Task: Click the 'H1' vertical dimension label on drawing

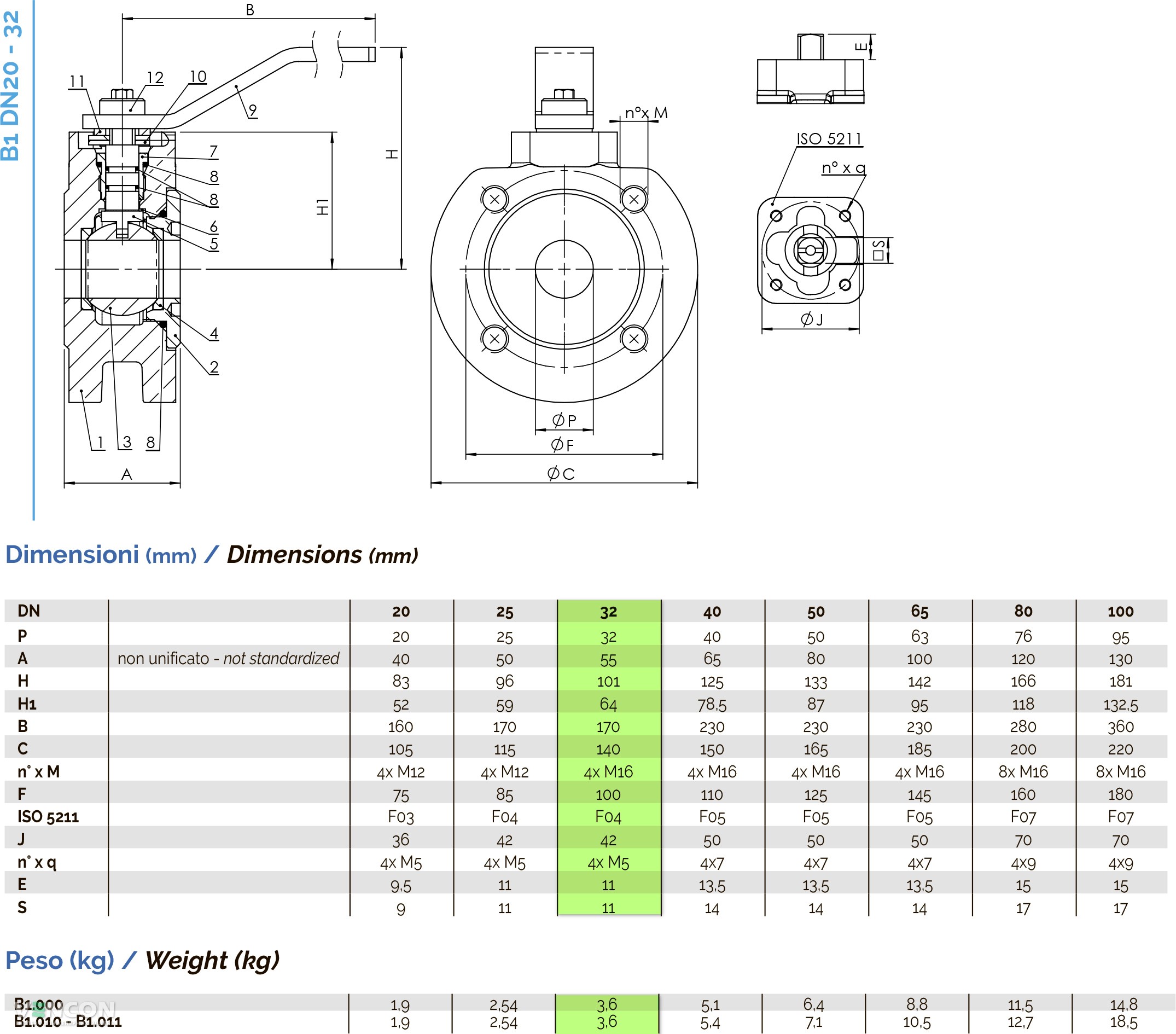Action: [323, 207]
